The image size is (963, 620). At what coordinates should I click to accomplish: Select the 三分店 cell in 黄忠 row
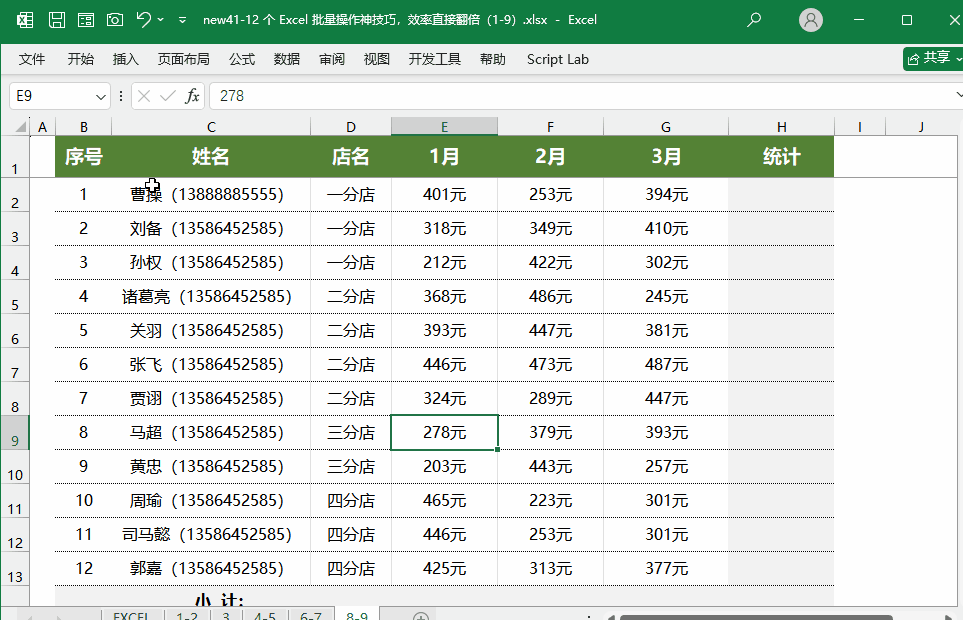pos(351,467)
